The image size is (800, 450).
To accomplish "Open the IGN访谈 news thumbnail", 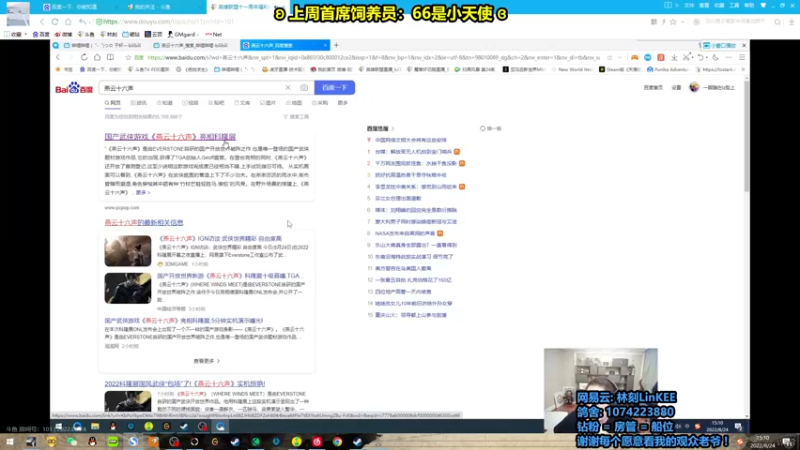I will [x=128, y=251].
